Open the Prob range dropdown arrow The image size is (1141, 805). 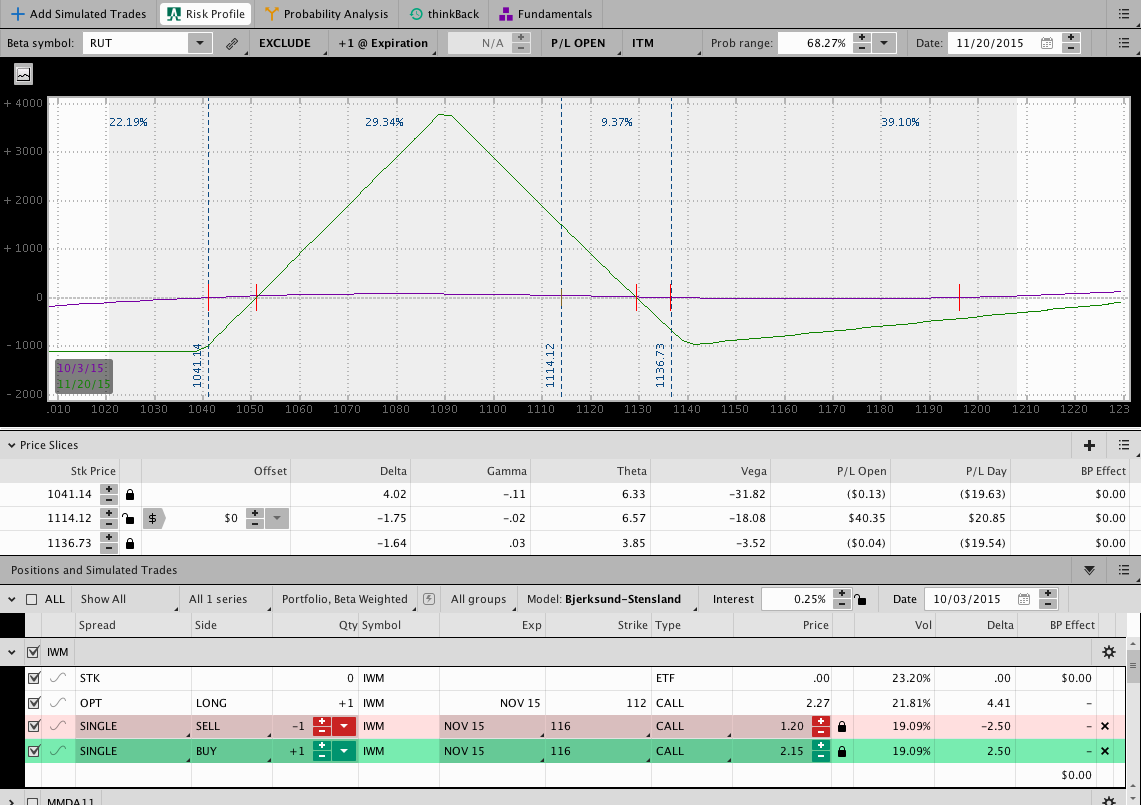[x=885, y=43]
